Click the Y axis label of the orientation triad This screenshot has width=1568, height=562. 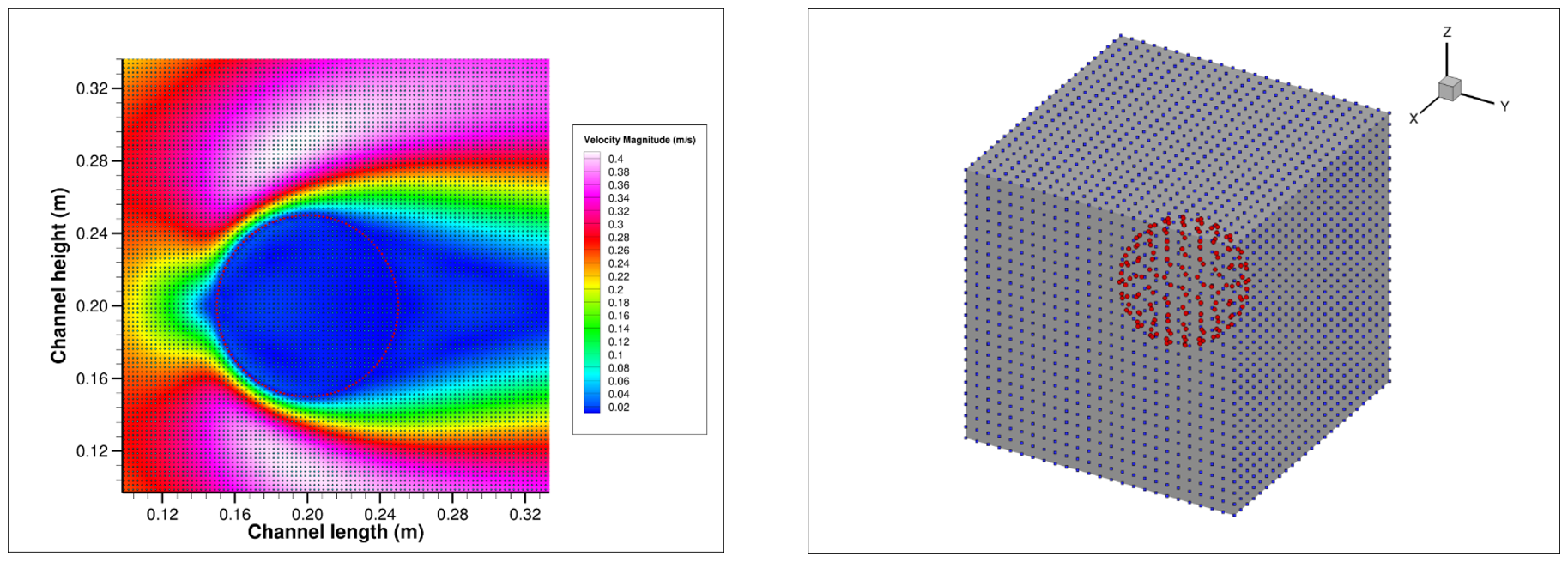point(1504,106)
